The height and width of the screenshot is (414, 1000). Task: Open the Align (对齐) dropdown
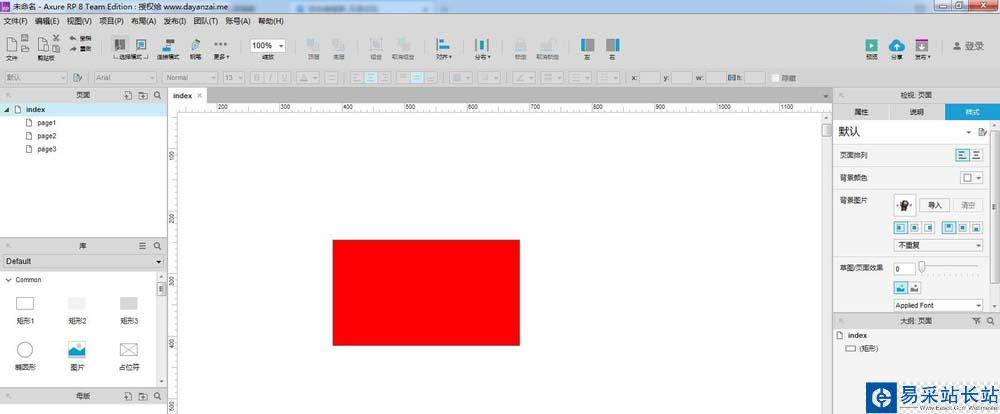(443, 48)
